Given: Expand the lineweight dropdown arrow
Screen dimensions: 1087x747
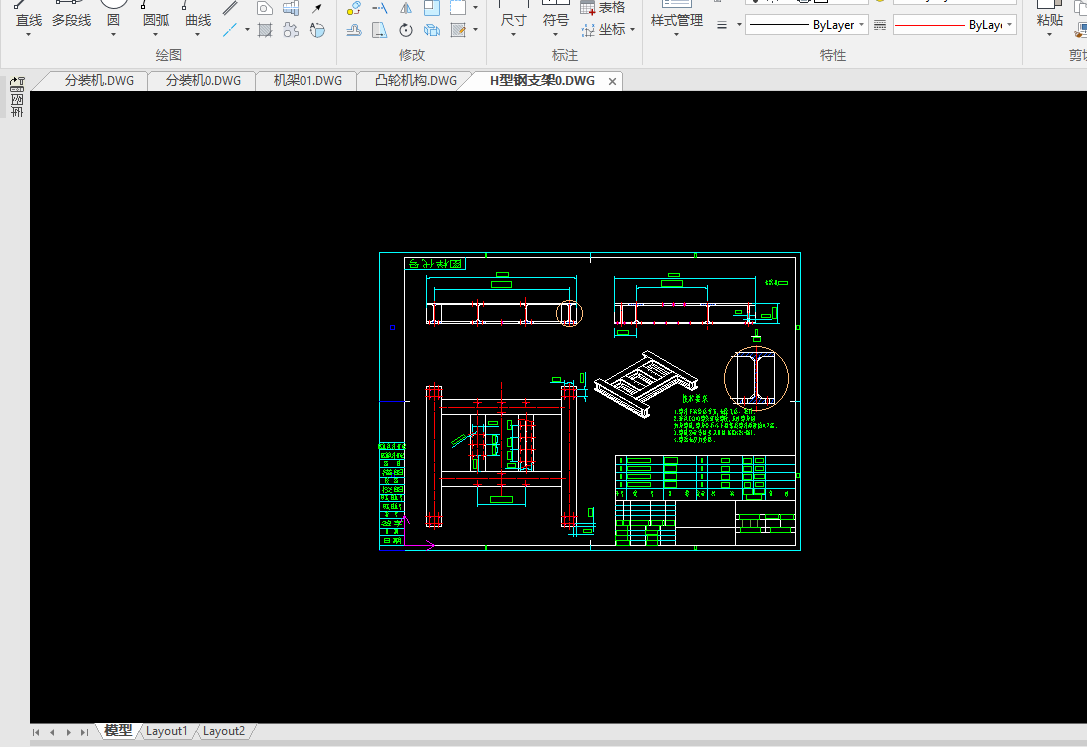Looking at the screenshot, I should point(739,25).
